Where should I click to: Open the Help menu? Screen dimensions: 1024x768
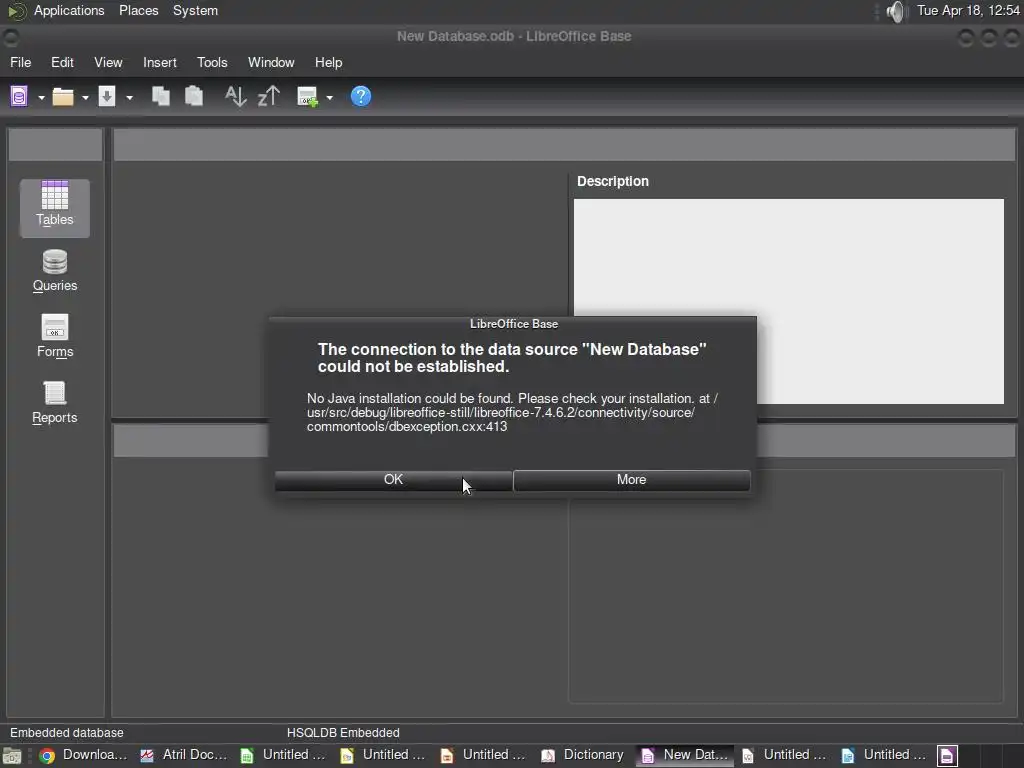pyautogui.click(x=328, y=62)
